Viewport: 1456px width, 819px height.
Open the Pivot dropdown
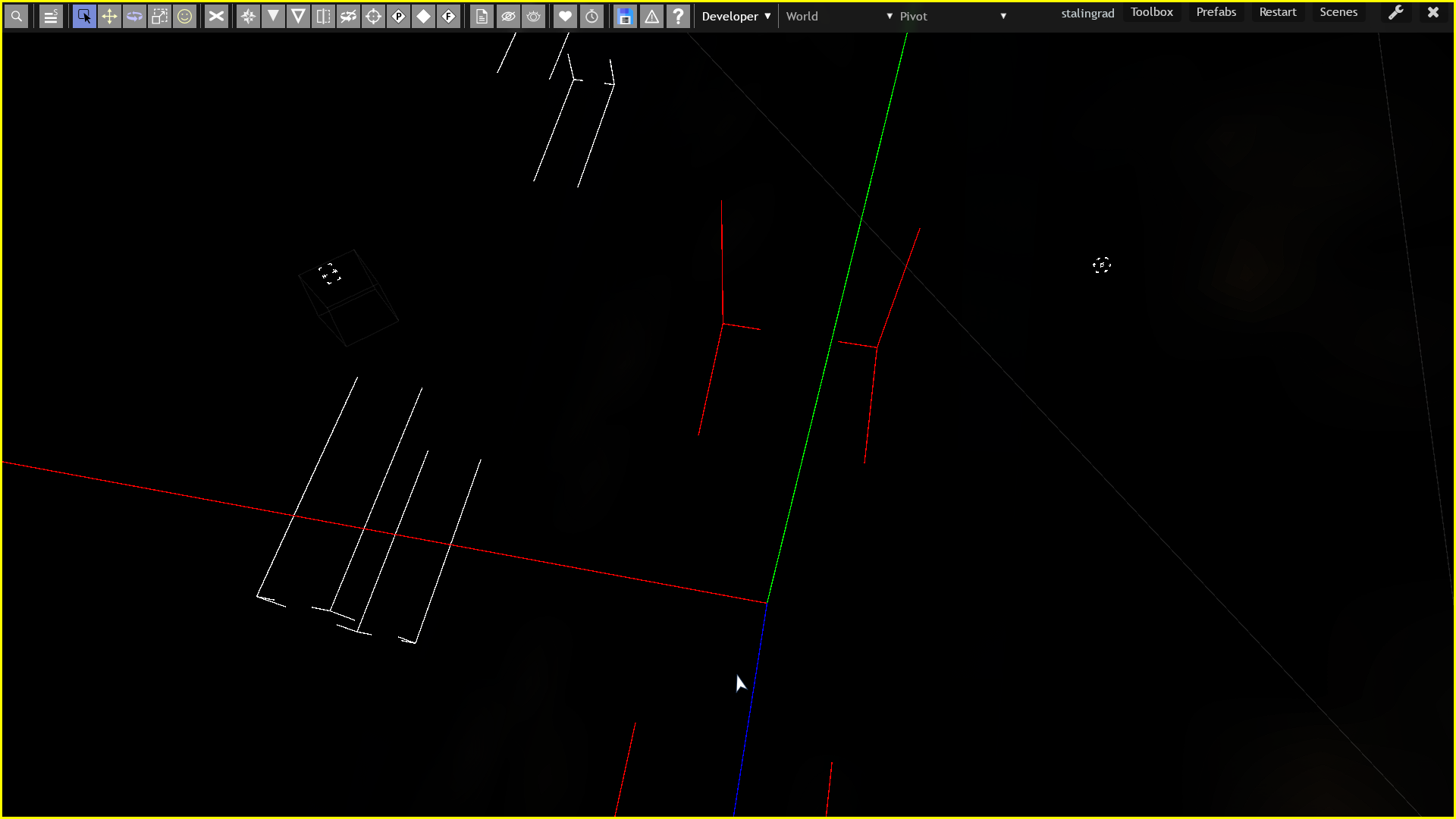point(952,16)
